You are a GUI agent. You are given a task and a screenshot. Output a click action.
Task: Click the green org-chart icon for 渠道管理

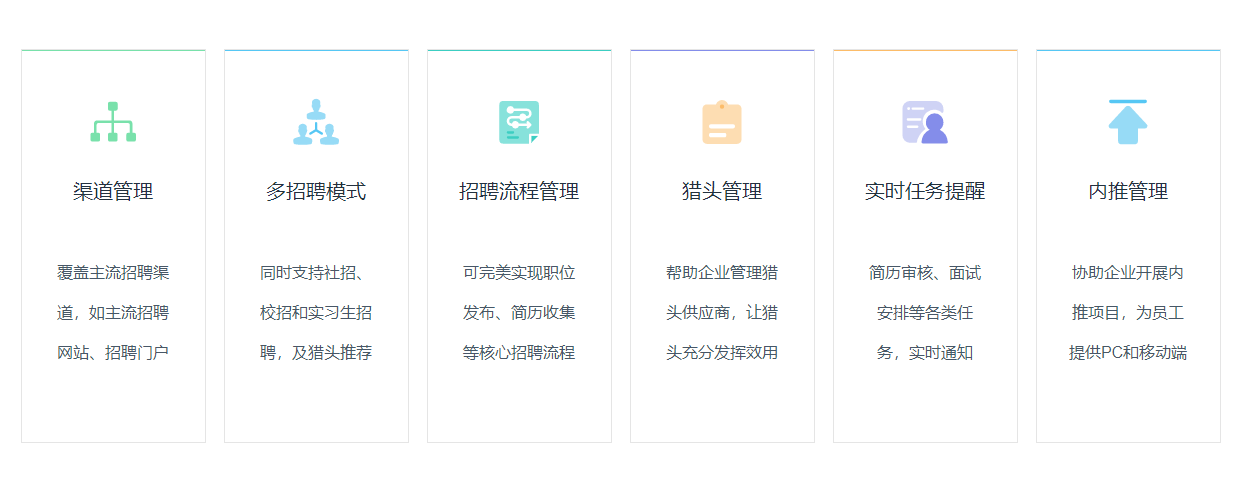point(113,122)
